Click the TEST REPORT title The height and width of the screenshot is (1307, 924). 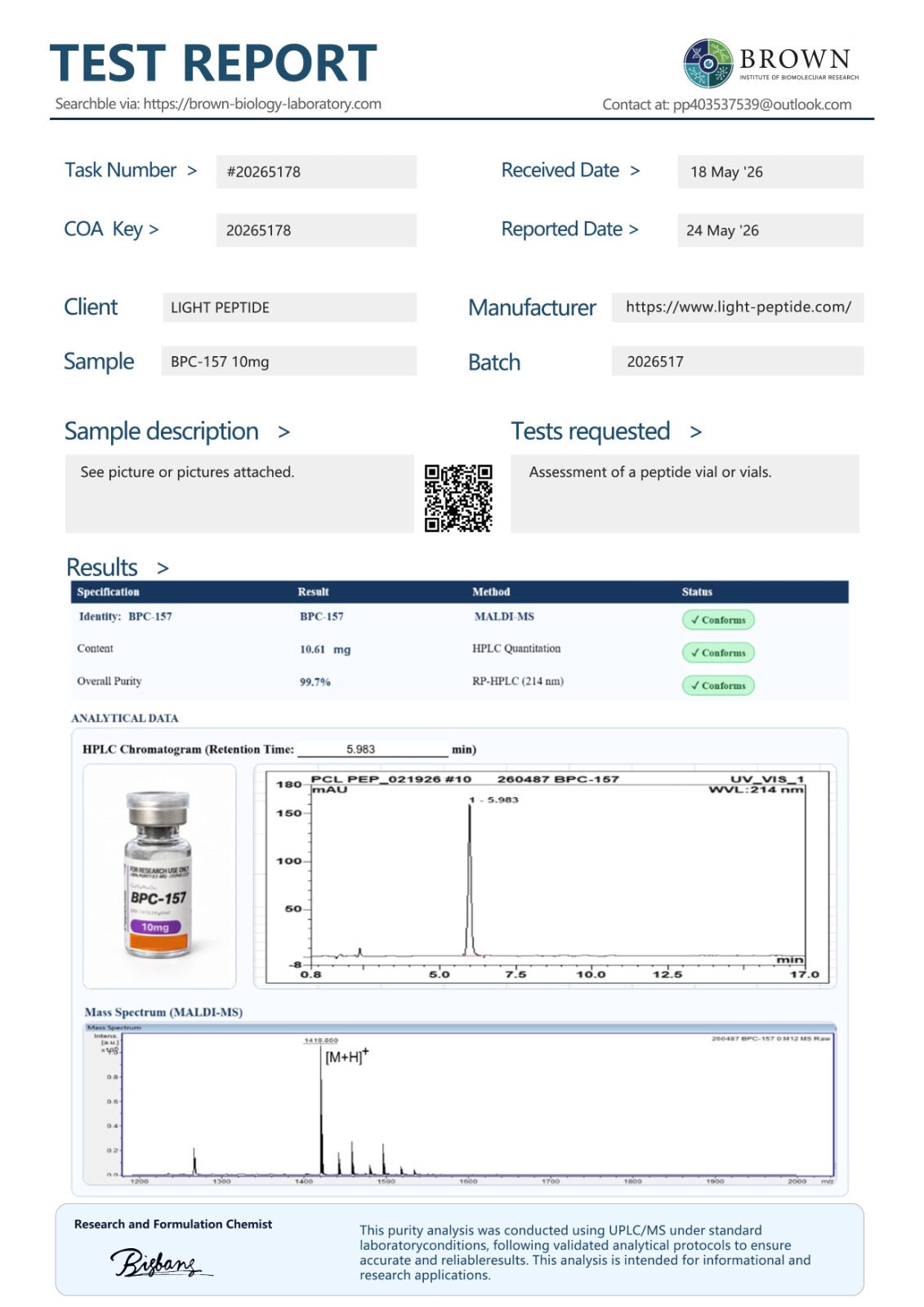tap(213, 63)
